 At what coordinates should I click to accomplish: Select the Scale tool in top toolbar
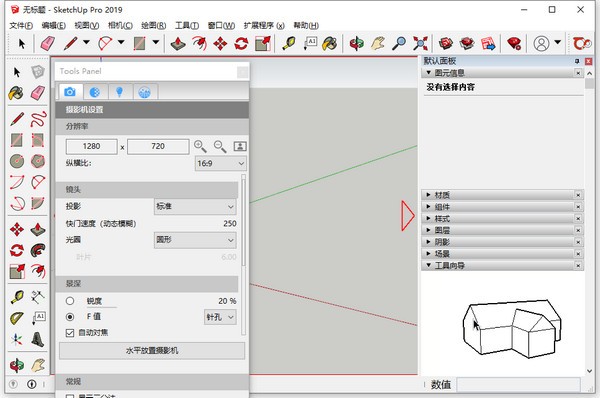263,43
